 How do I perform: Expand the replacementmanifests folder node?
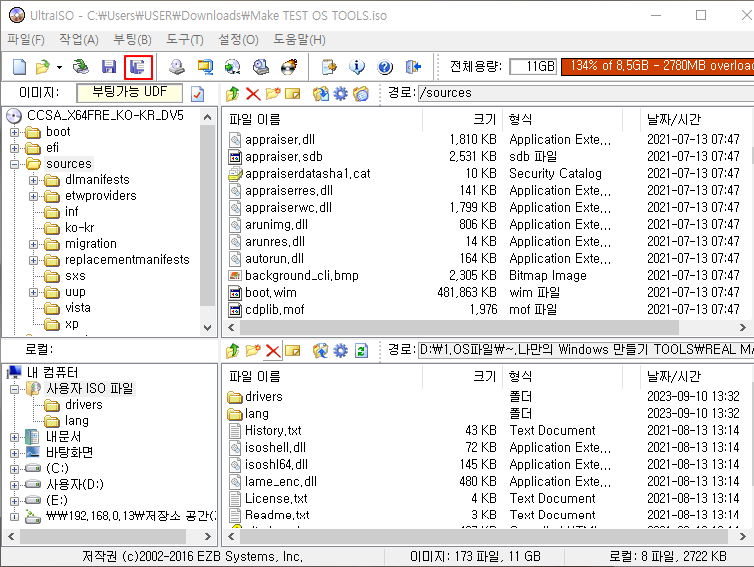click(x=33, y=260)
